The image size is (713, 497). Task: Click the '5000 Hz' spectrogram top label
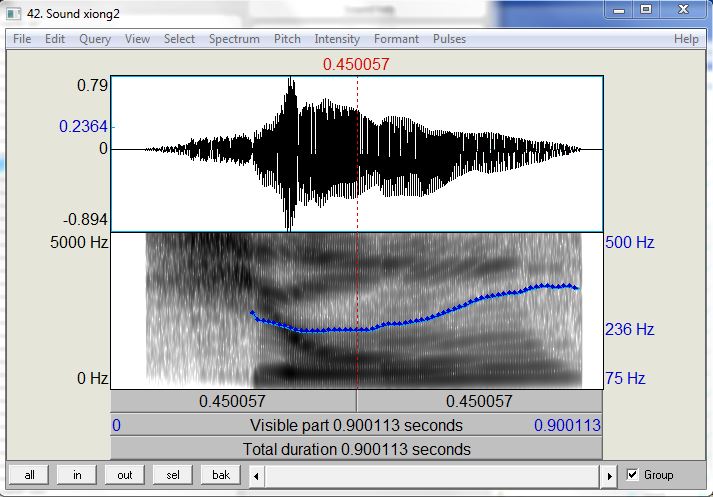[x=79, y=242]
